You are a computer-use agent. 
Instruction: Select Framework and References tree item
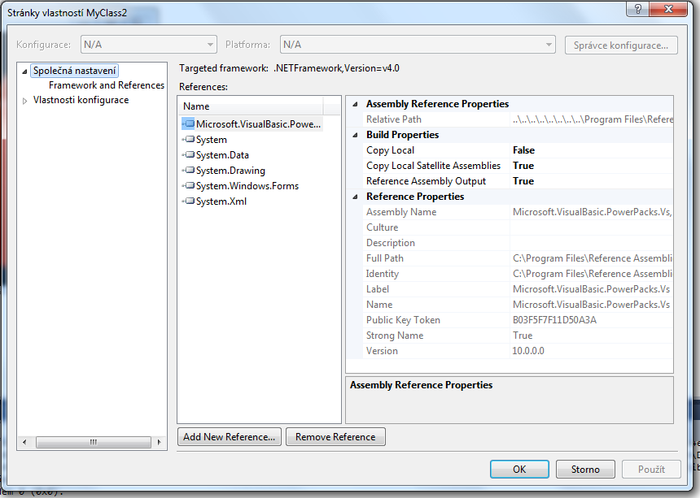106,85
